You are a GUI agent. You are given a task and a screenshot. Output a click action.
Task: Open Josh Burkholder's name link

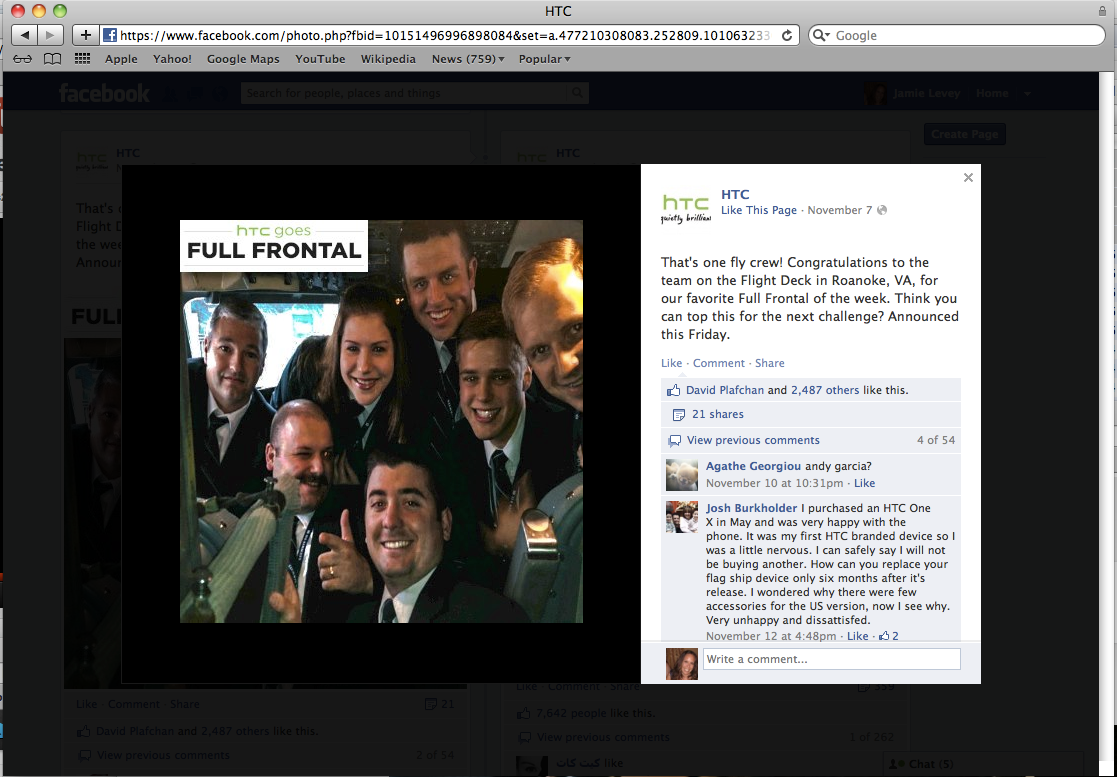752,509
